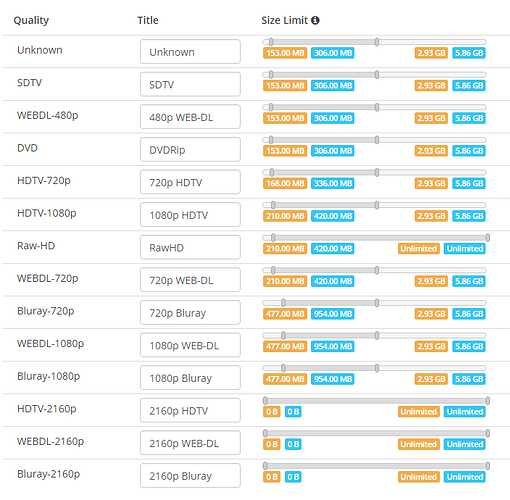Image resolution: width=510 pixels, height=500 pixels.
Task: Select the DVDRip title text box
Action: click(x=190, y=150)
